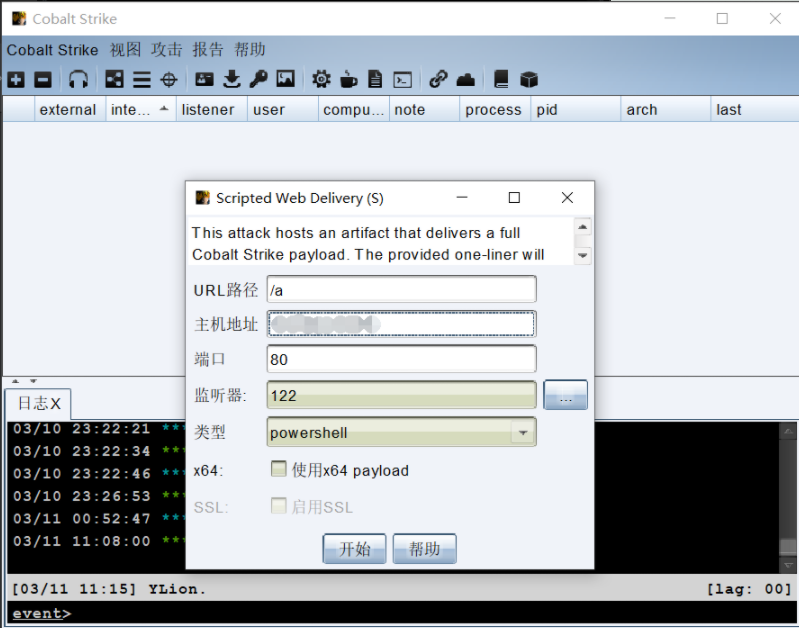Click the event> command input line

click(x=401, y=613)
